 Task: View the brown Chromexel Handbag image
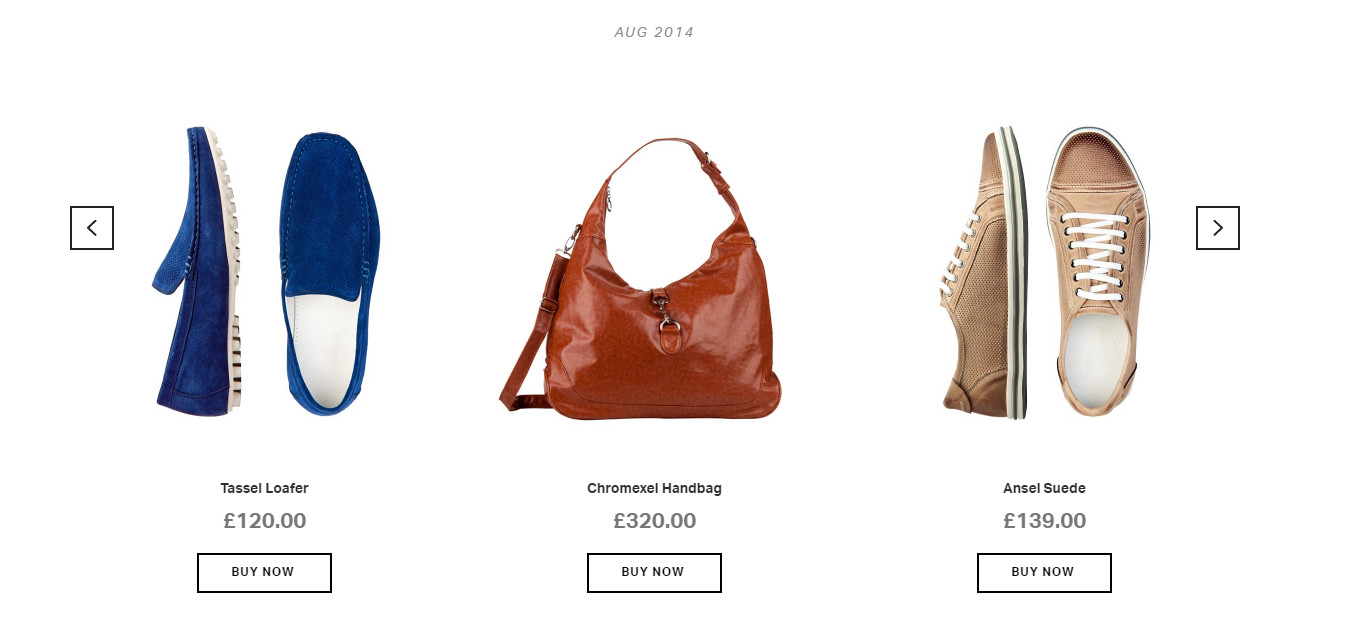click(641, 279)
